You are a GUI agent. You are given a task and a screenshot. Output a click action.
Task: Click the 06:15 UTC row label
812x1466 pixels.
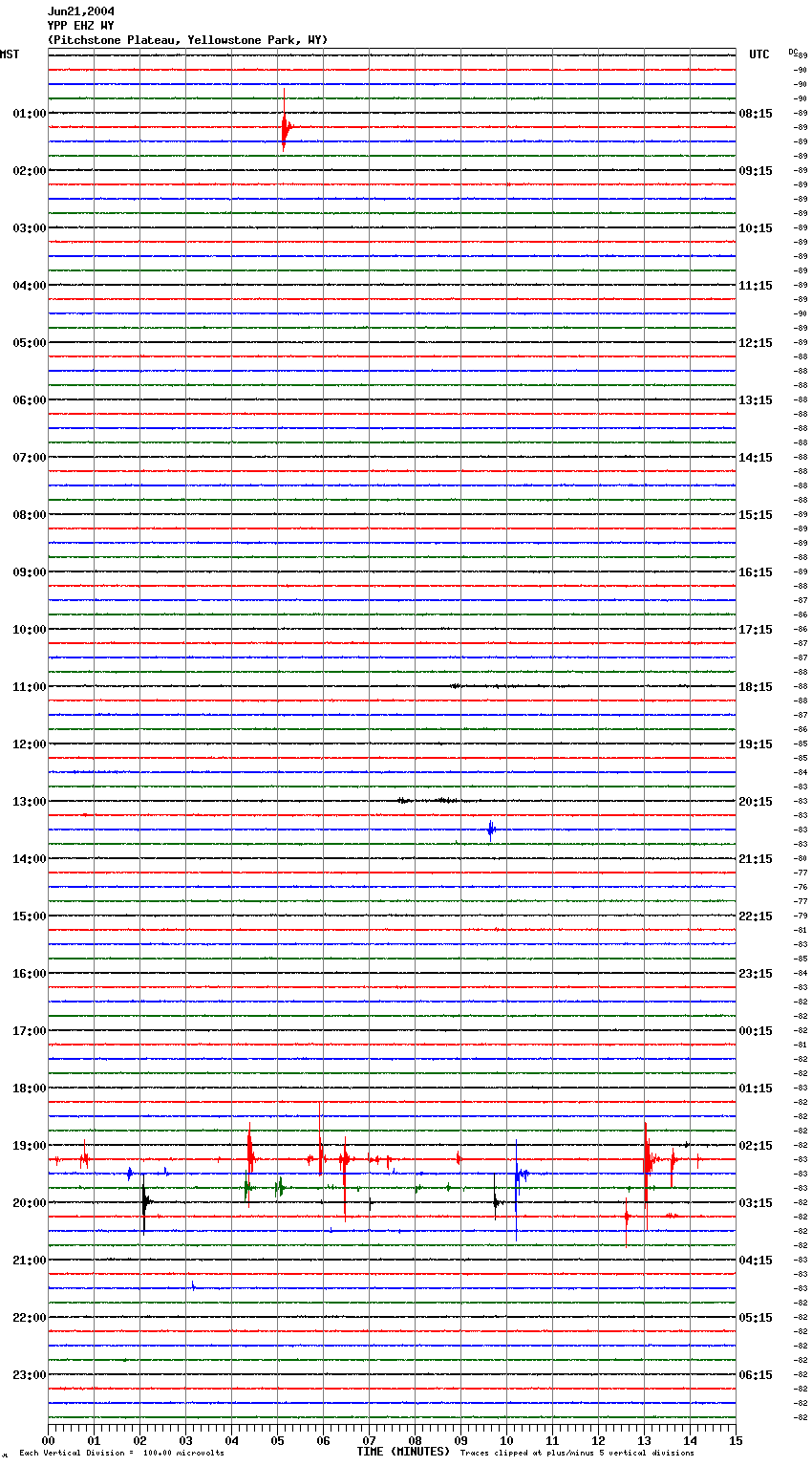click(x=756, y=1375)
